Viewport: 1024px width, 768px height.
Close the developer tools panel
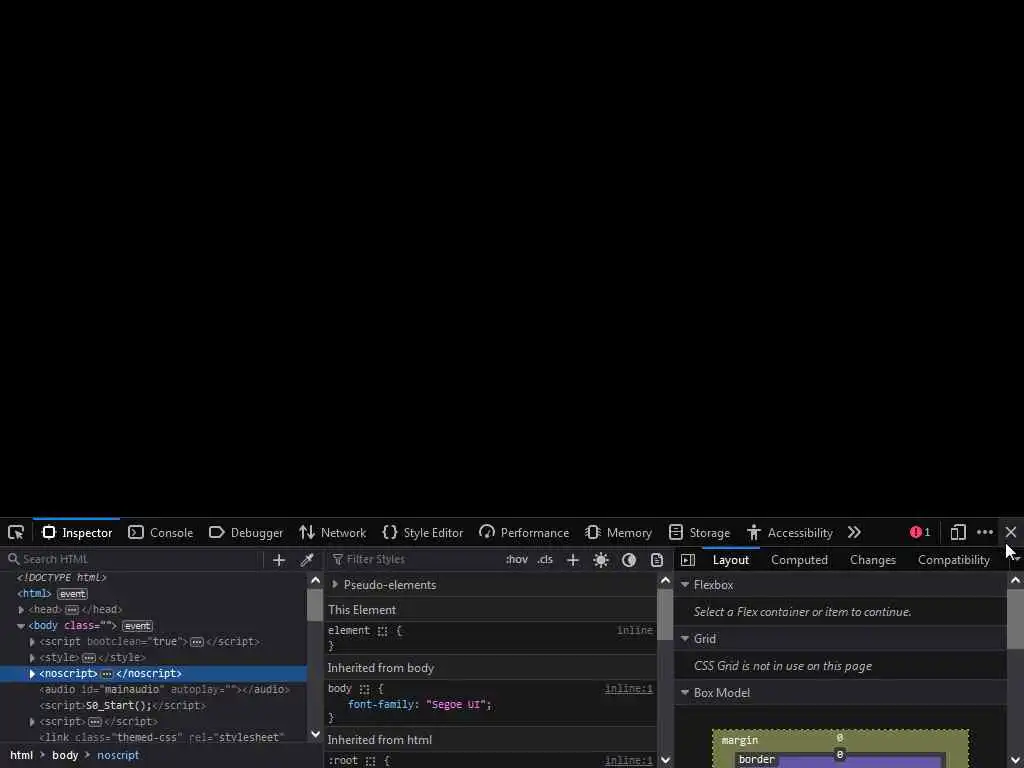1011,532
